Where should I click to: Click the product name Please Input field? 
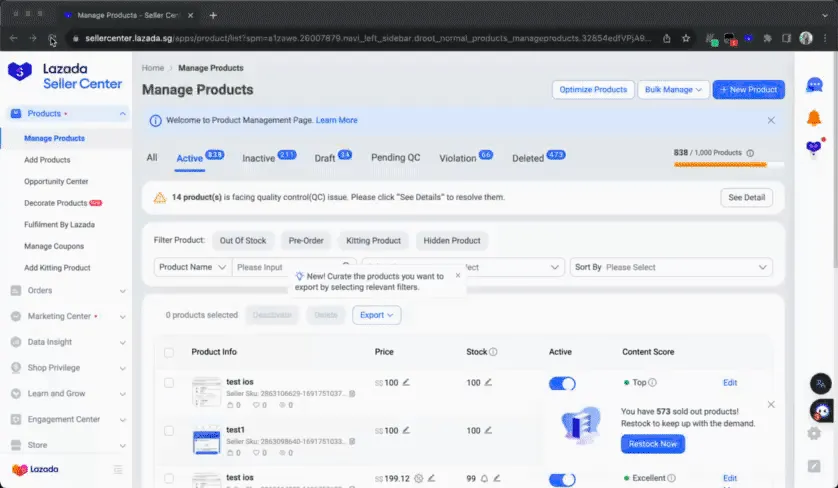coord(293,267)
